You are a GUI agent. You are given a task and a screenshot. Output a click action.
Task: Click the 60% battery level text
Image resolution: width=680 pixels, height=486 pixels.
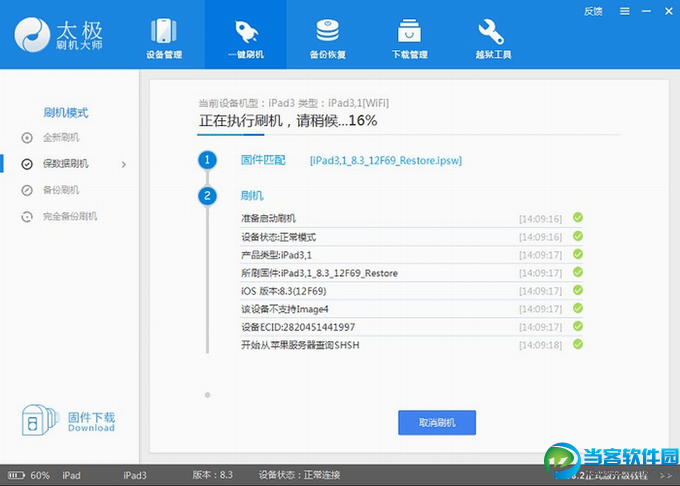pyautogui.click(x=40, y=476)
